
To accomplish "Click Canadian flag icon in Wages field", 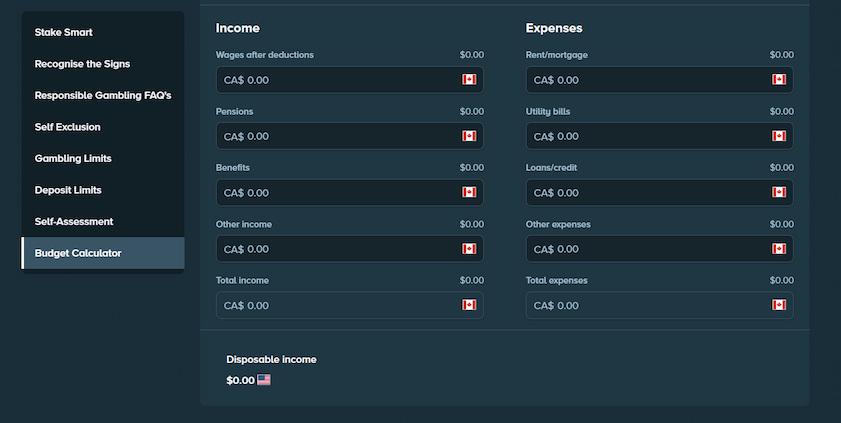I will (x=468, y=80).
